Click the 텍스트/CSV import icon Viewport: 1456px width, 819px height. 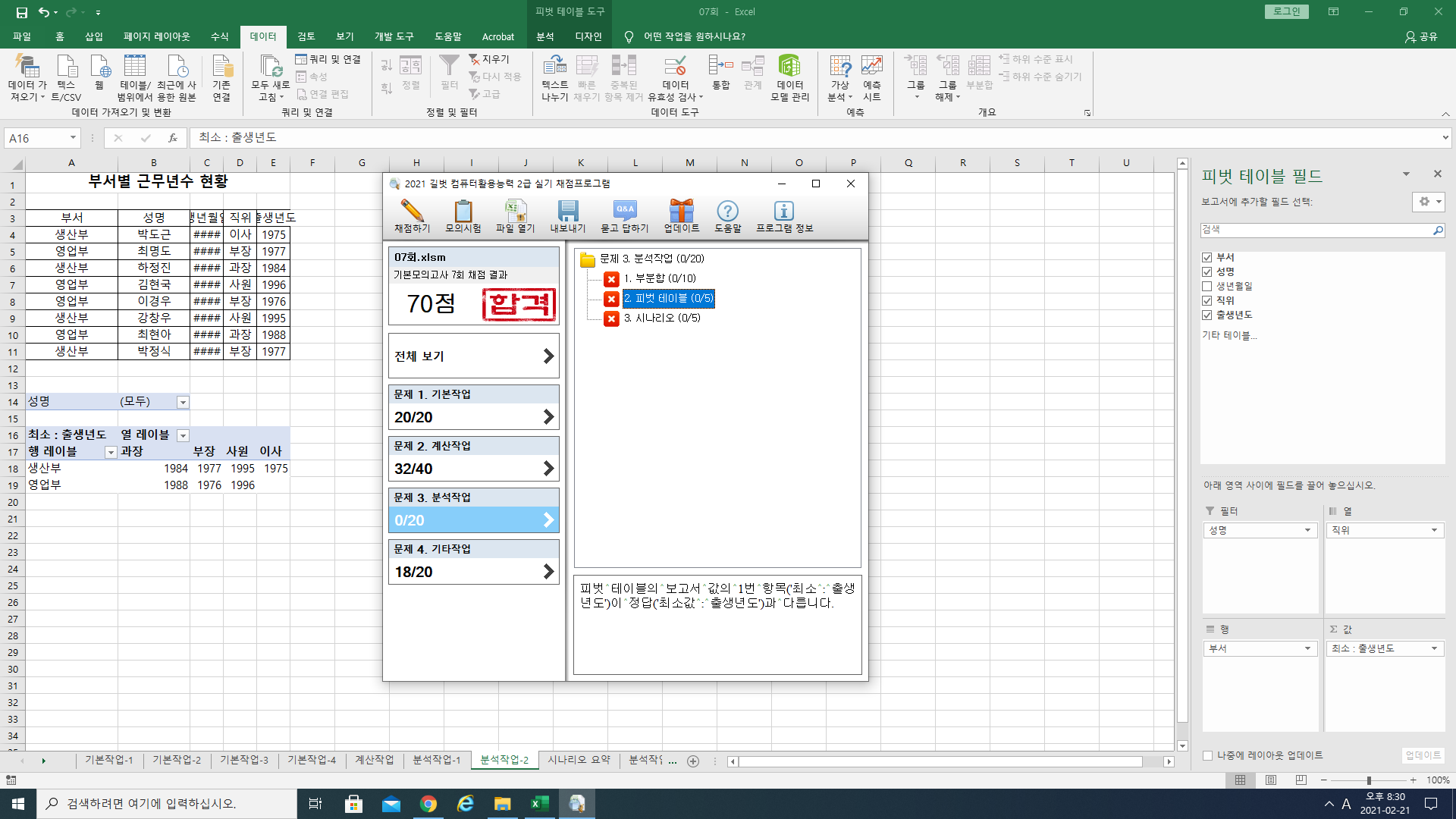pos(66,77)
